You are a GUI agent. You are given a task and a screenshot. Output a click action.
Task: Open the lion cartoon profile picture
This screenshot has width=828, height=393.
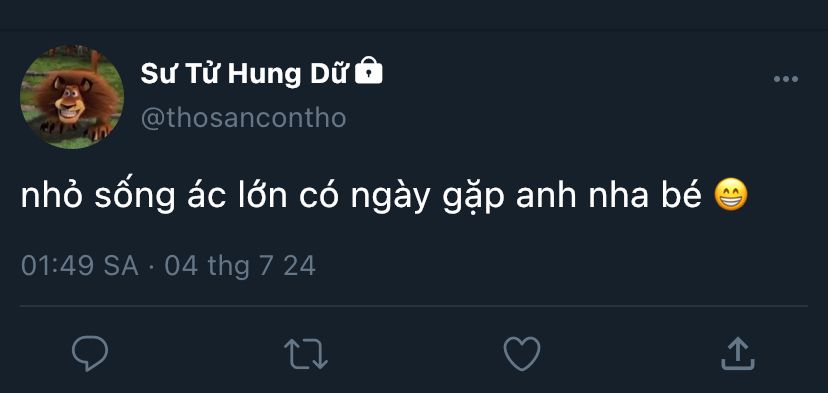pos(72,97)
